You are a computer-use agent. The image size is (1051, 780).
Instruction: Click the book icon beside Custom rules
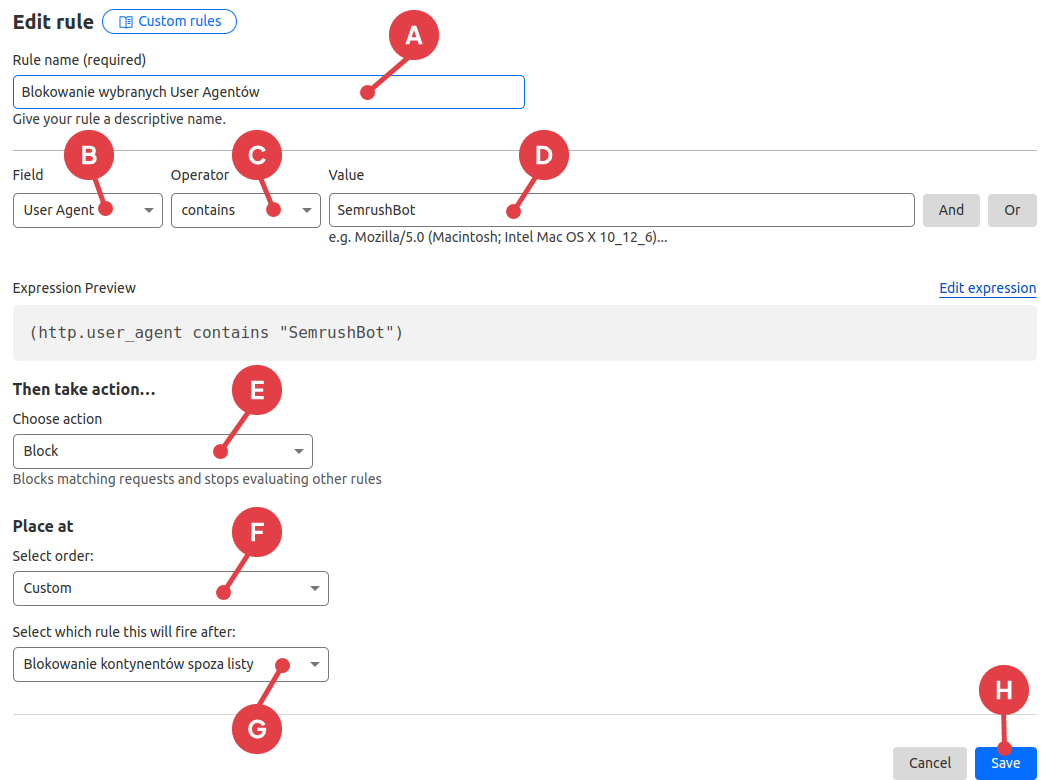click(126, 22)
